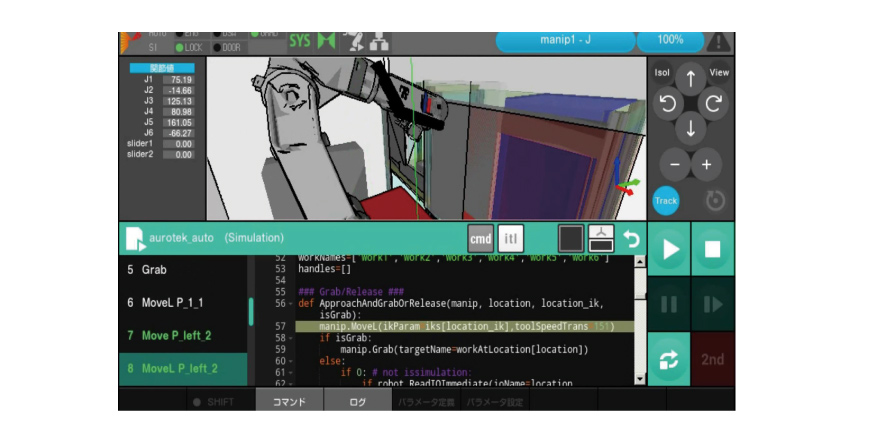
Task: Collapse code fold at line 60
Action: point(291,361)
